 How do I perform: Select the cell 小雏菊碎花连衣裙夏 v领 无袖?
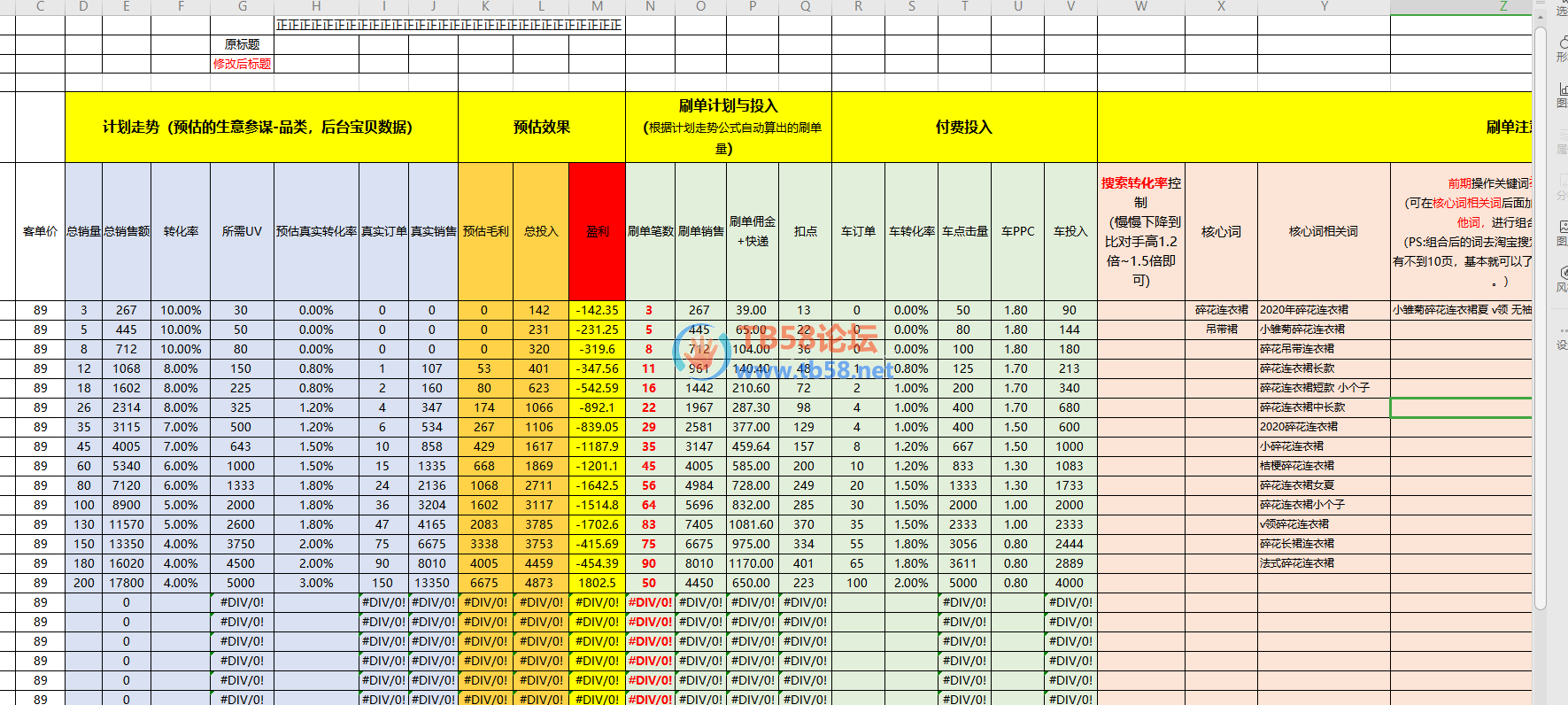coord(1461,310)
